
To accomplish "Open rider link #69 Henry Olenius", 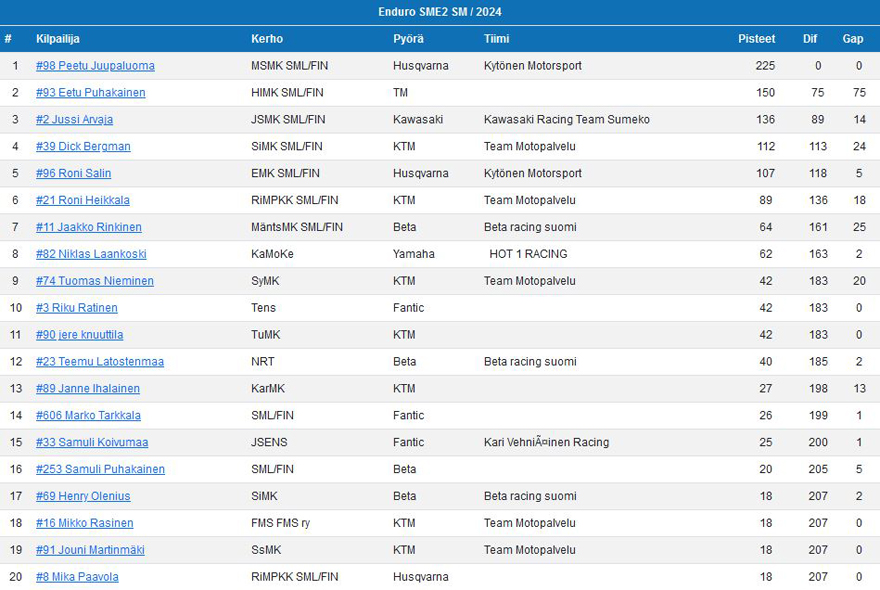I will pyautogui.click(x=83, y=497).
